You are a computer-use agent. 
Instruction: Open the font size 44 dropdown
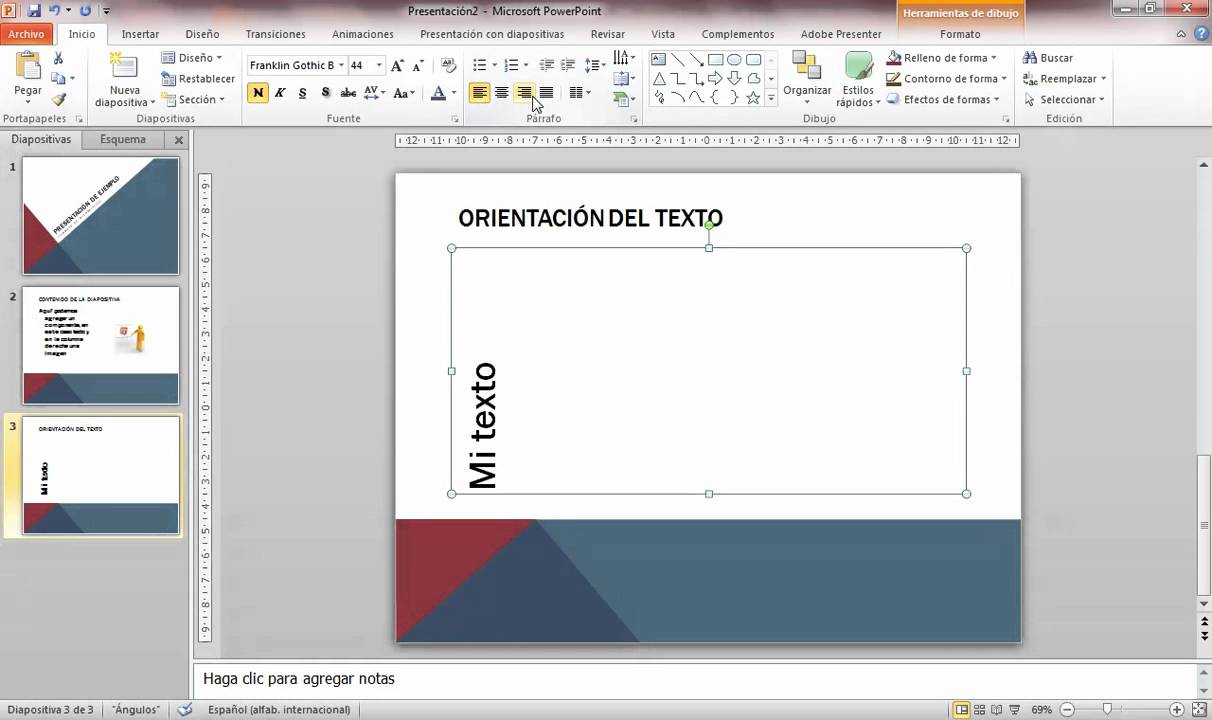[x=379, y=65]
